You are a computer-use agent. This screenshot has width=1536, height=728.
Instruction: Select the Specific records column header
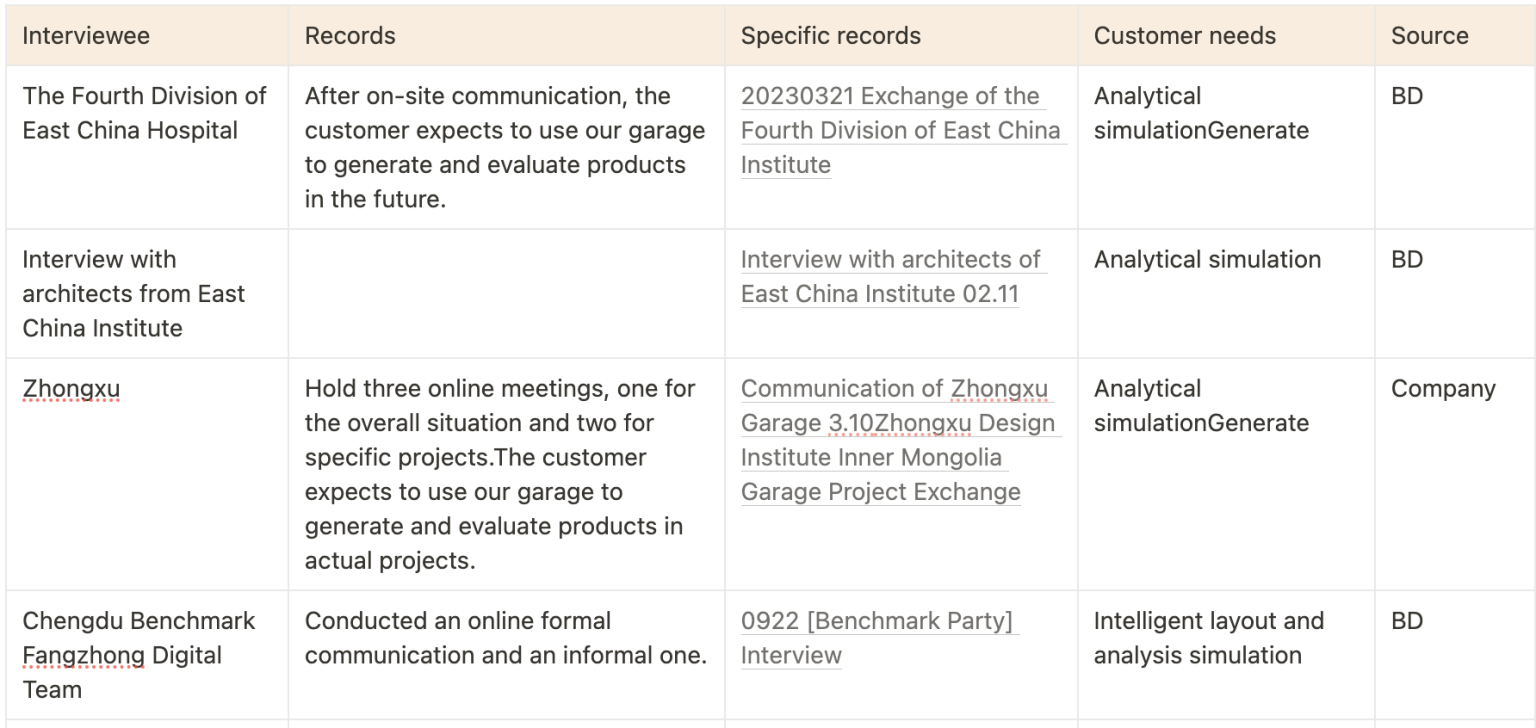[x=830, y=36]
